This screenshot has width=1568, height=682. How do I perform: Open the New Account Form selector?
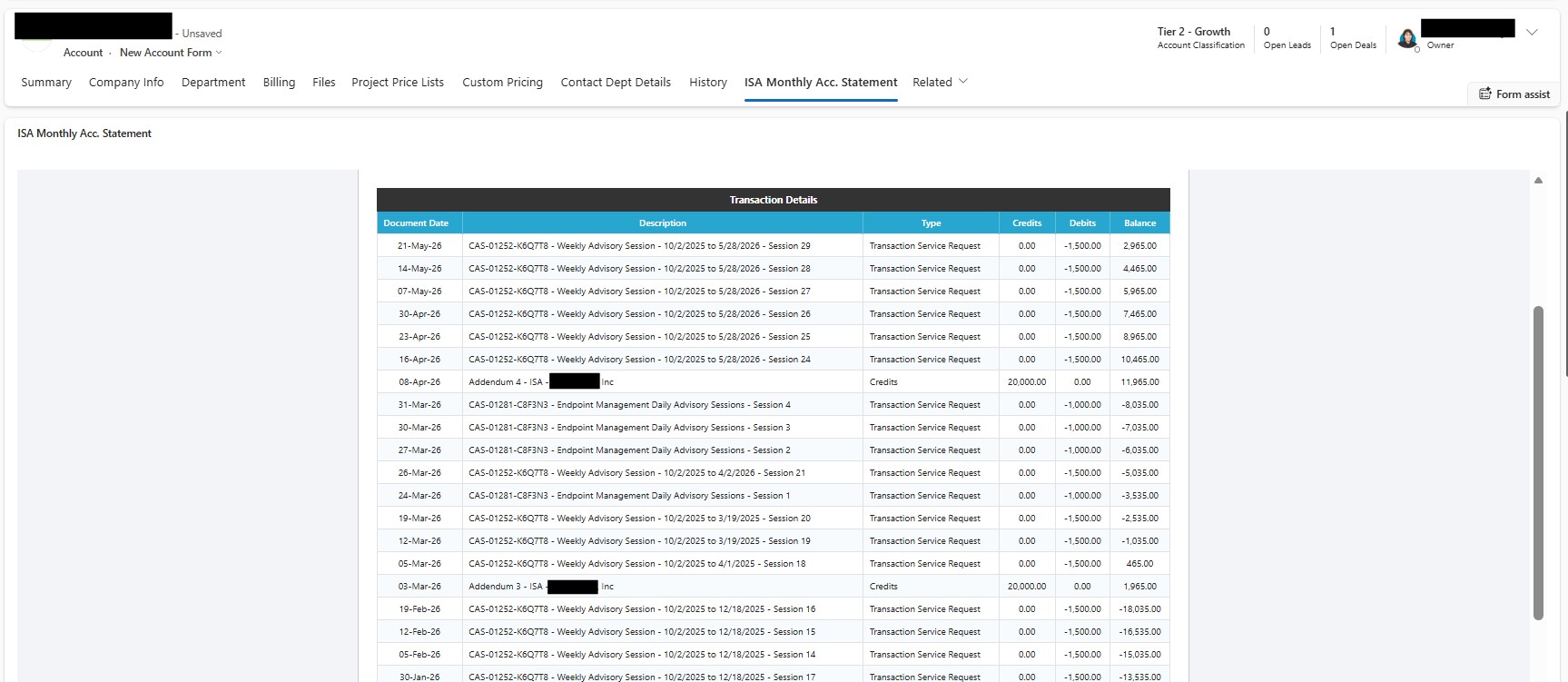tap(171, 53)
